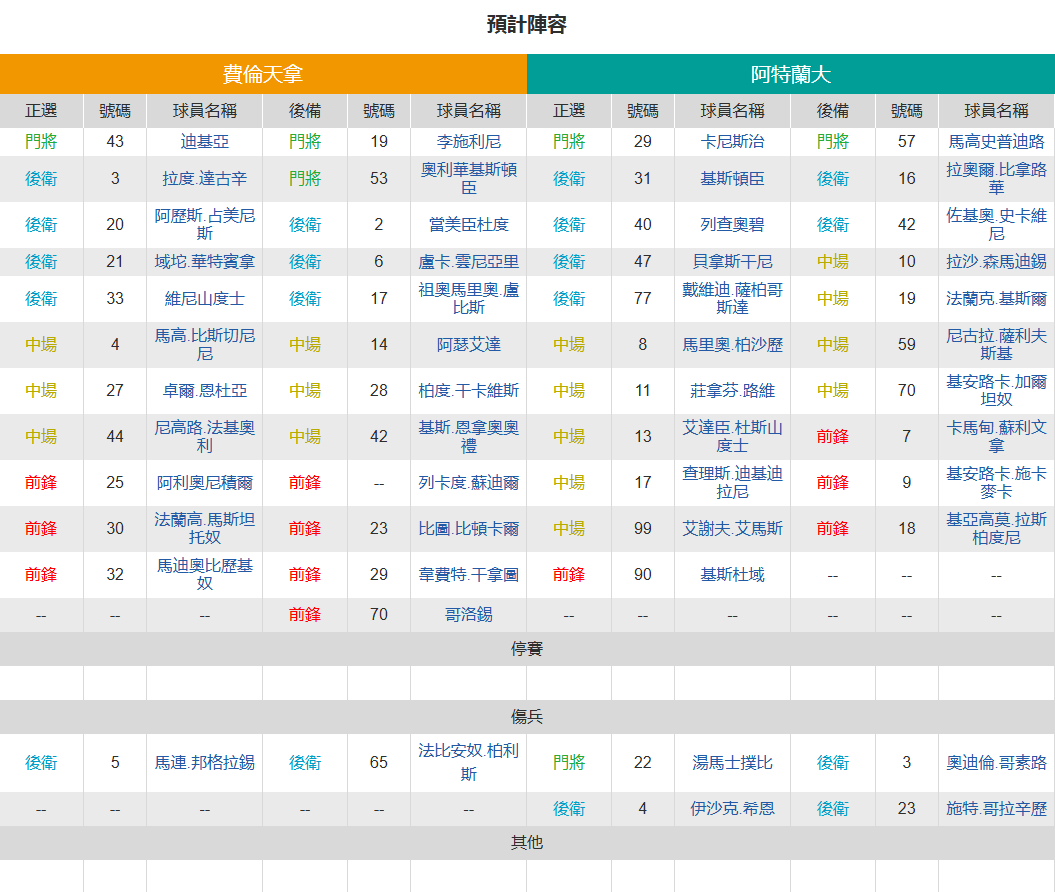Click Atalanta forward 基斯杜域
The image size is (1055, 892).
point(732,575)
